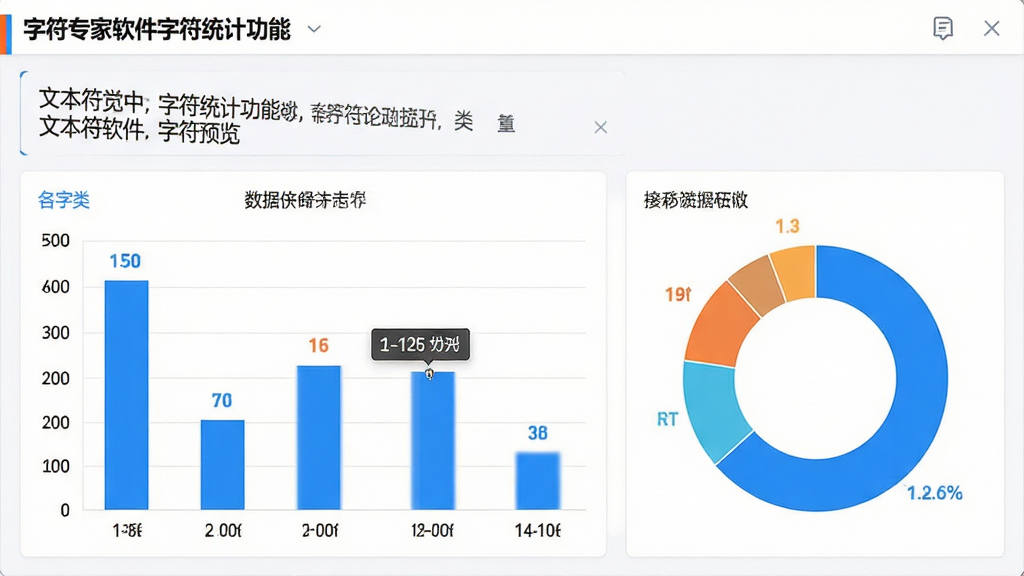Close the dashboard with the header X
The height and width of the screenshot is (576, 1024).
[x=991, y=28]
